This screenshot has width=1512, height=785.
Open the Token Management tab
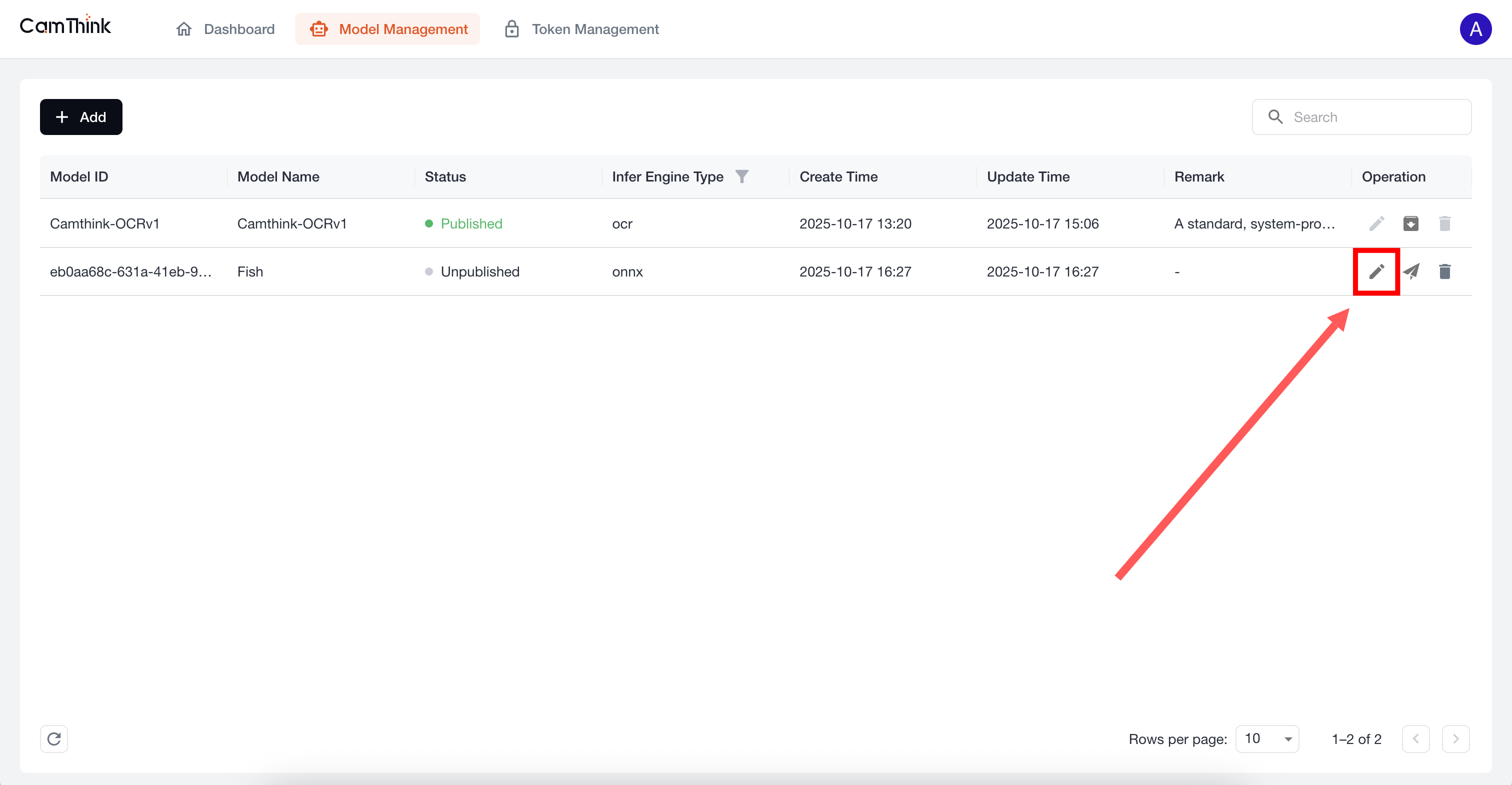(x=581, y=29)
